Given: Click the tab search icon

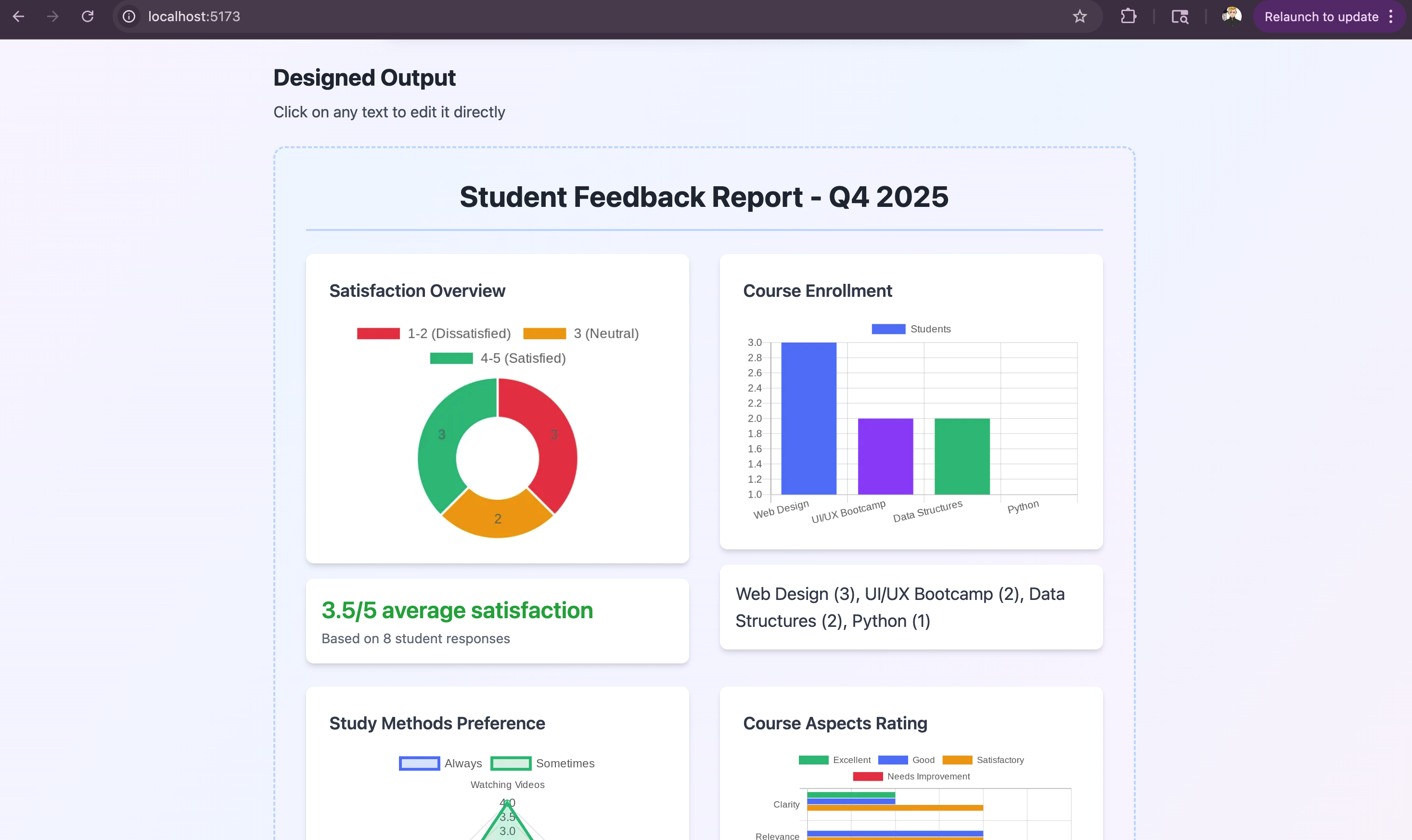Looking at the screenshot, I should 1179,16.
